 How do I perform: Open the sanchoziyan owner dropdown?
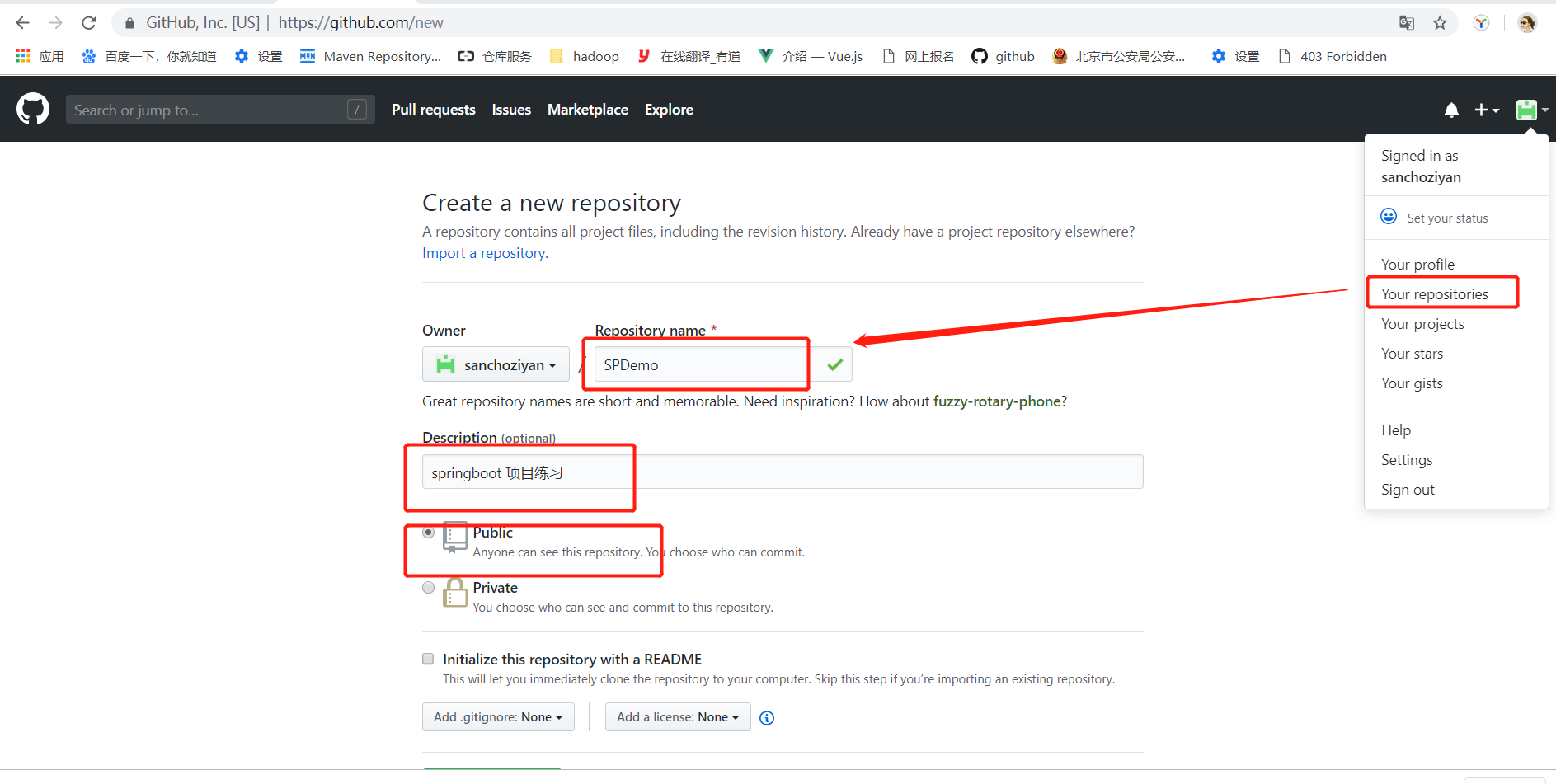pos(495,364)
